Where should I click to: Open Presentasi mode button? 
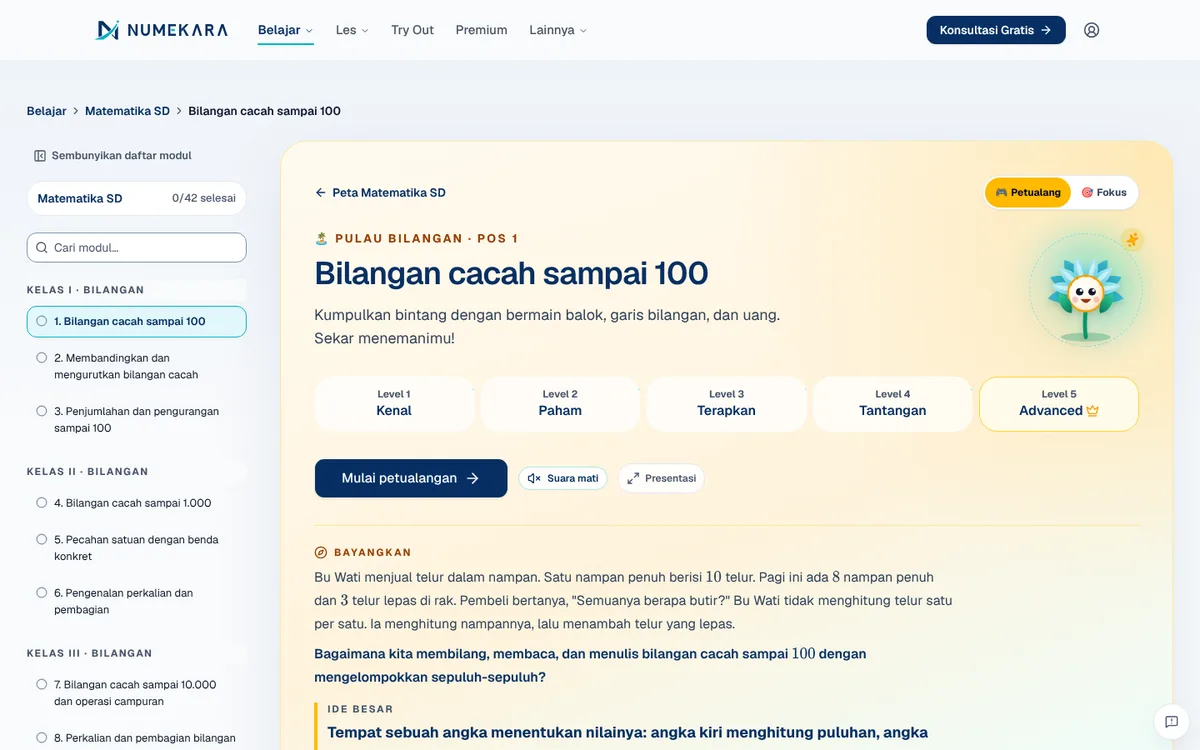tap(661, 479)
